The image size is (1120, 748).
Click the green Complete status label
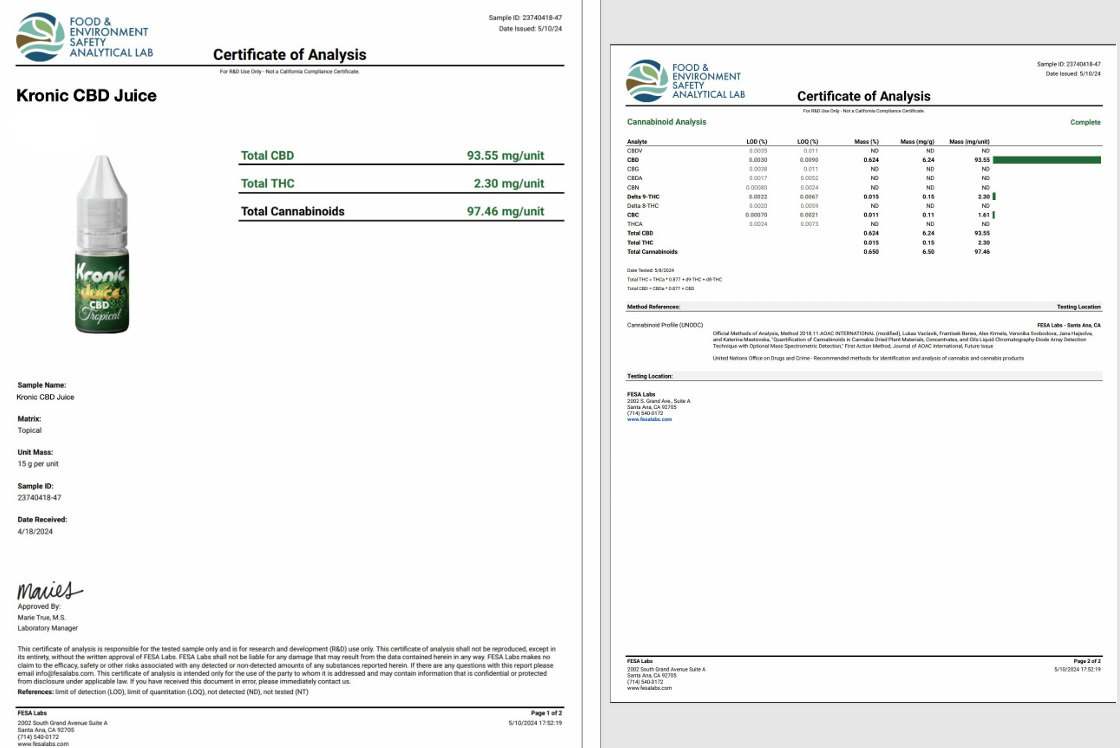point(1085,122)
